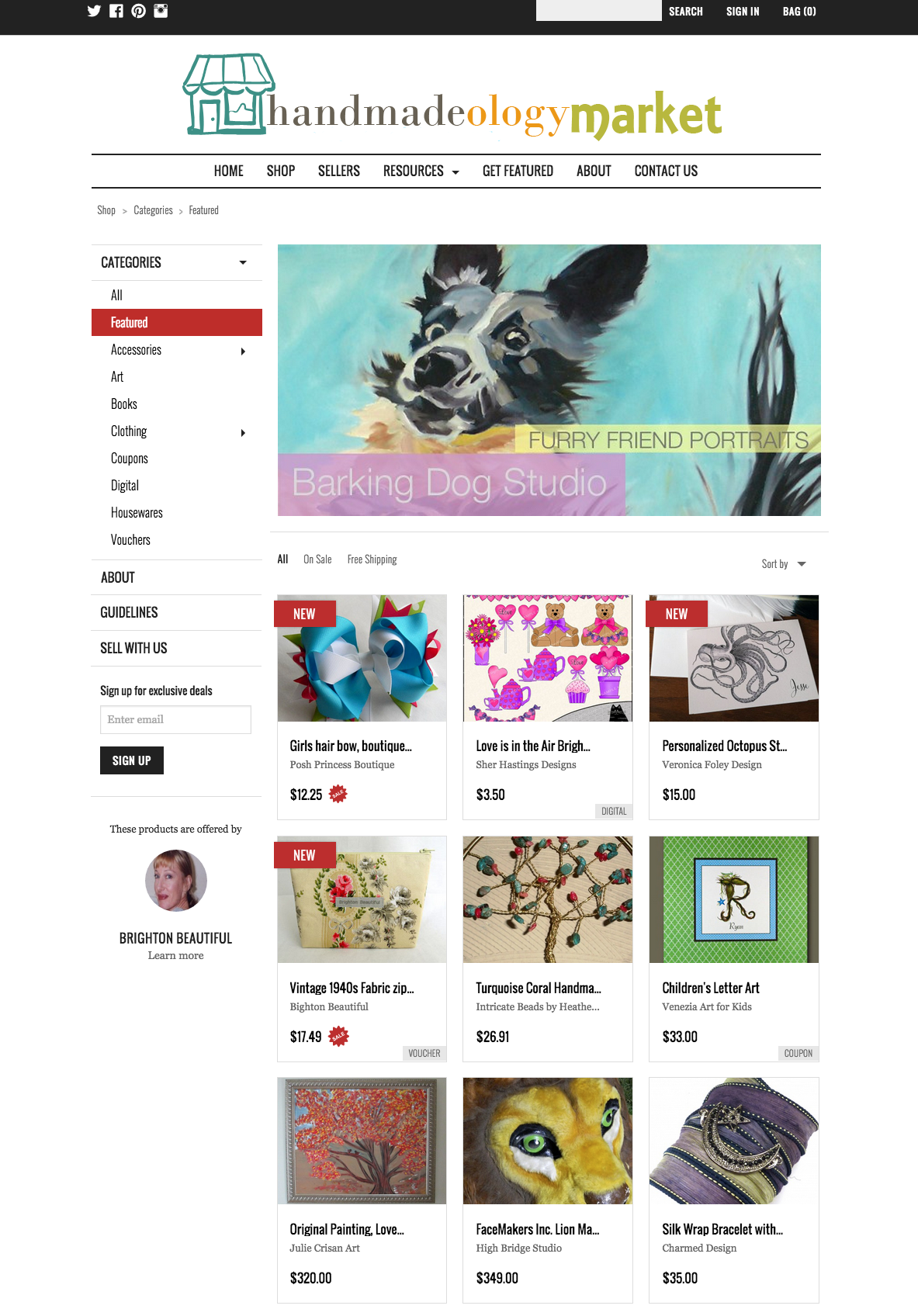Switch to the Free Shipping filter tab
The width and height of the screenshot is (918, 1316).
(372, 559)
